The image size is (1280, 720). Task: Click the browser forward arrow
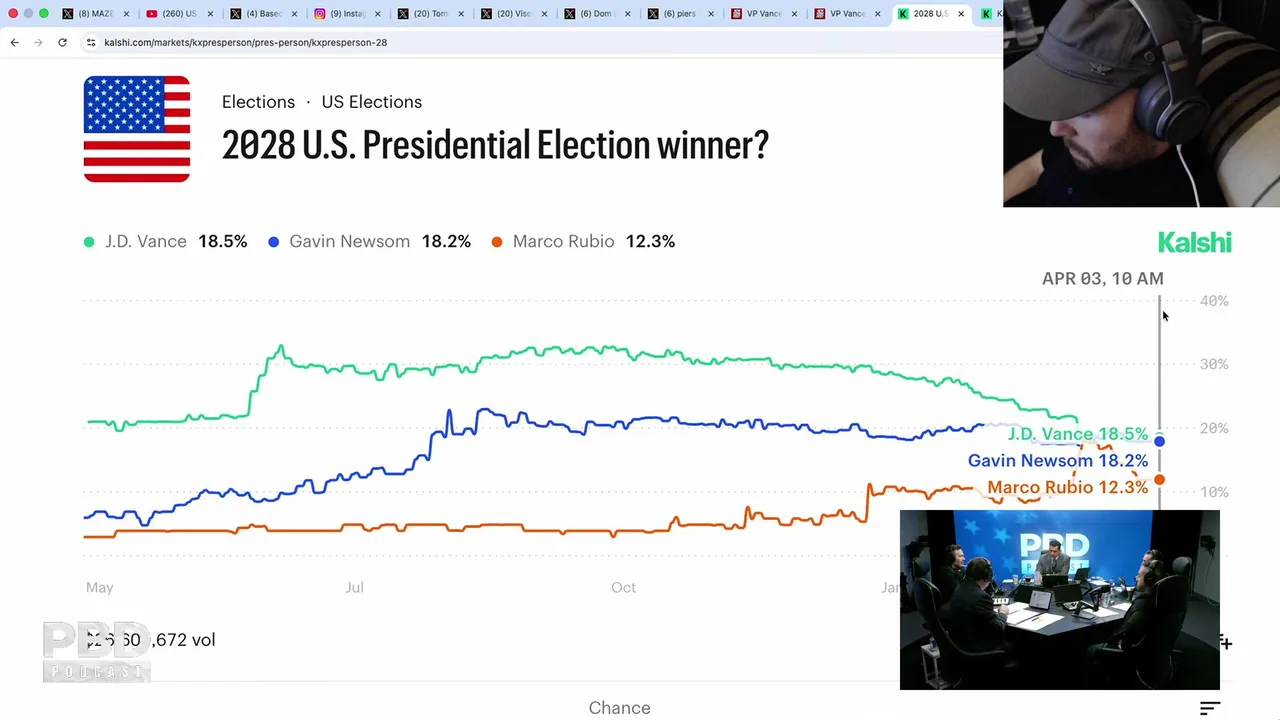coord(38,42)
